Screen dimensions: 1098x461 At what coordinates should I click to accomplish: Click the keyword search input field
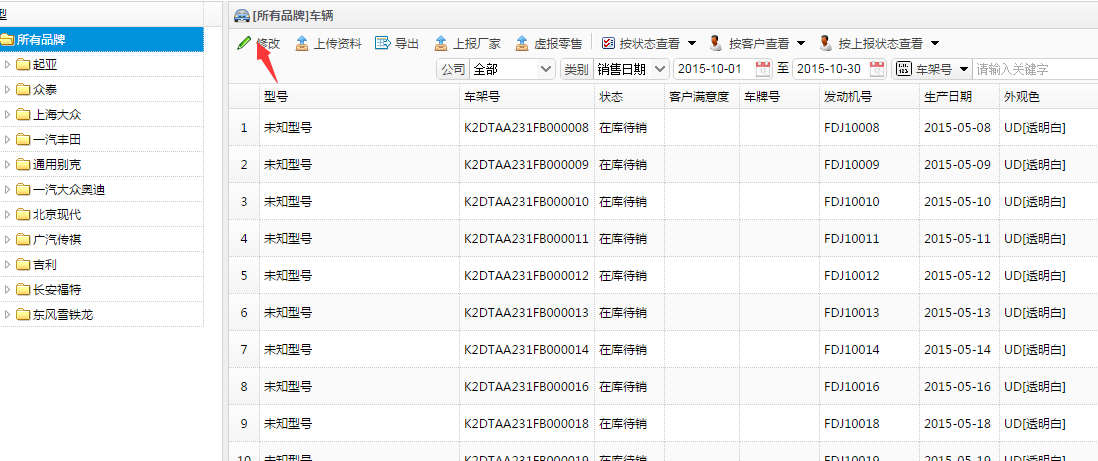1034,69
